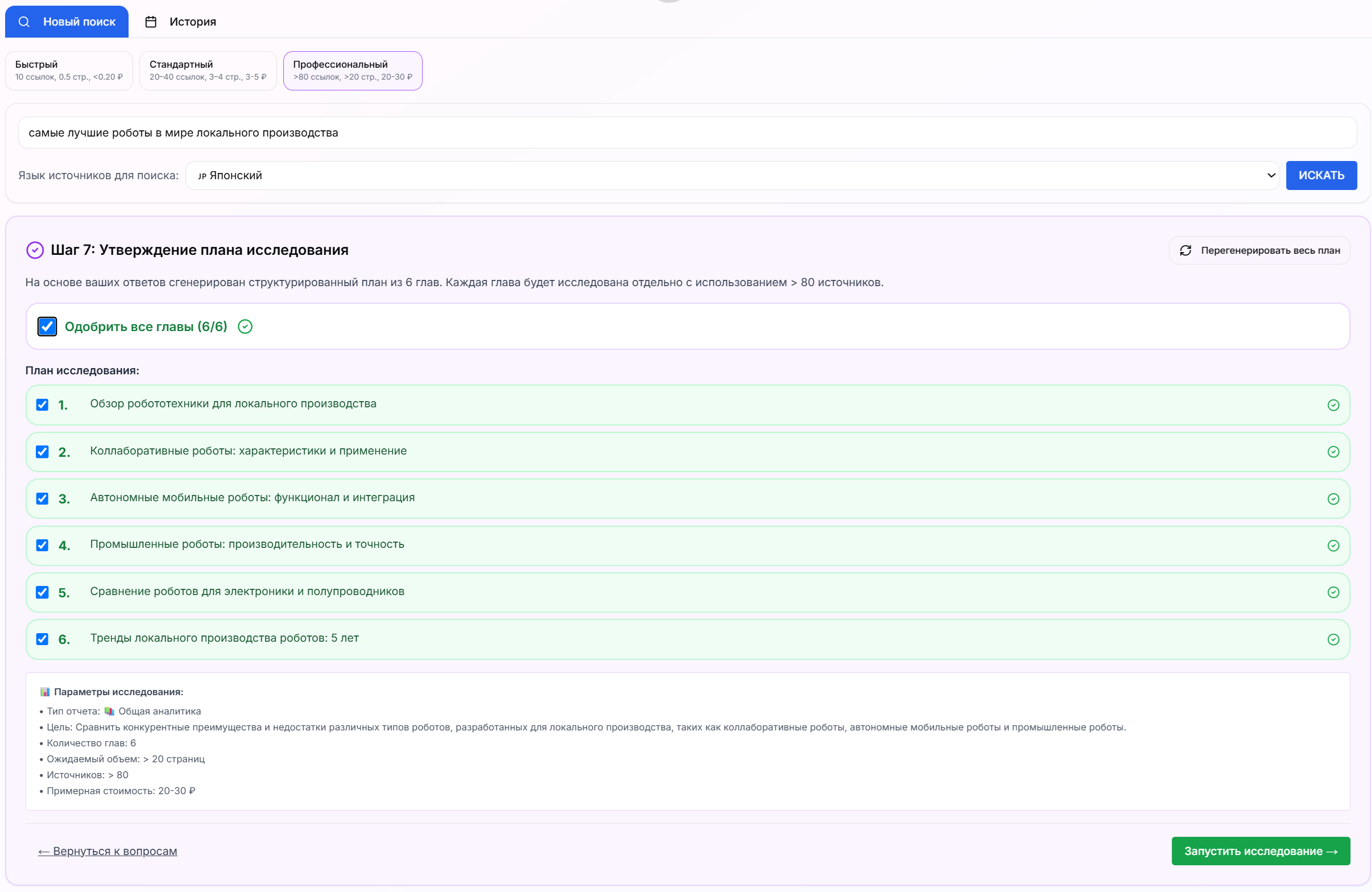The width and height of the screenshot is (1372, 892).
Task: Click status check icon on chapter 3 row
Action: coord(1333,499)
